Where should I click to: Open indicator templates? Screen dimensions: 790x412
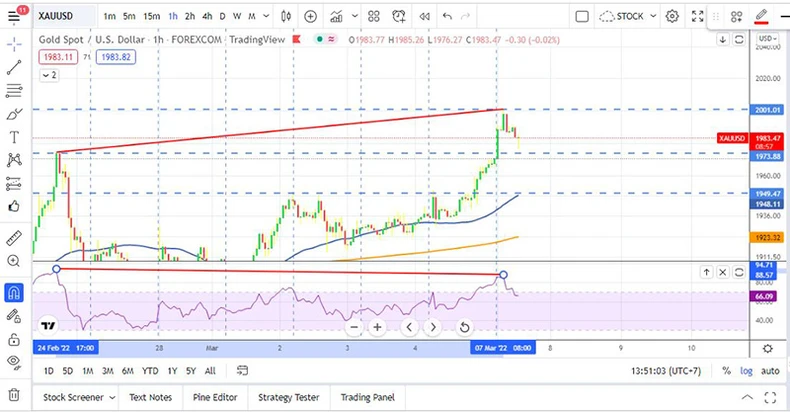(x=374, y=17)
